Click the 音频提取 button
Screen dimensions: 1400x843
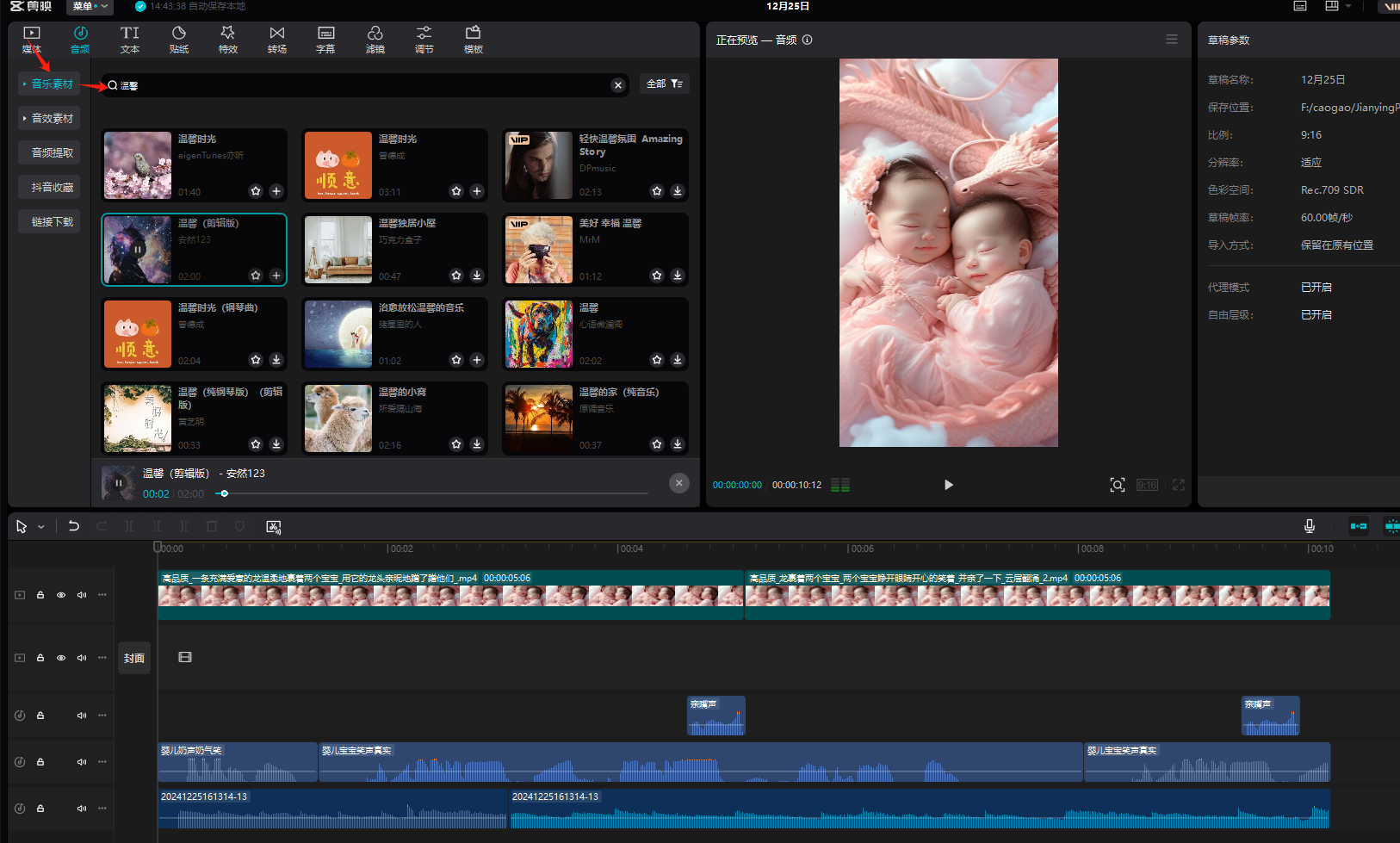pos(52,153)
